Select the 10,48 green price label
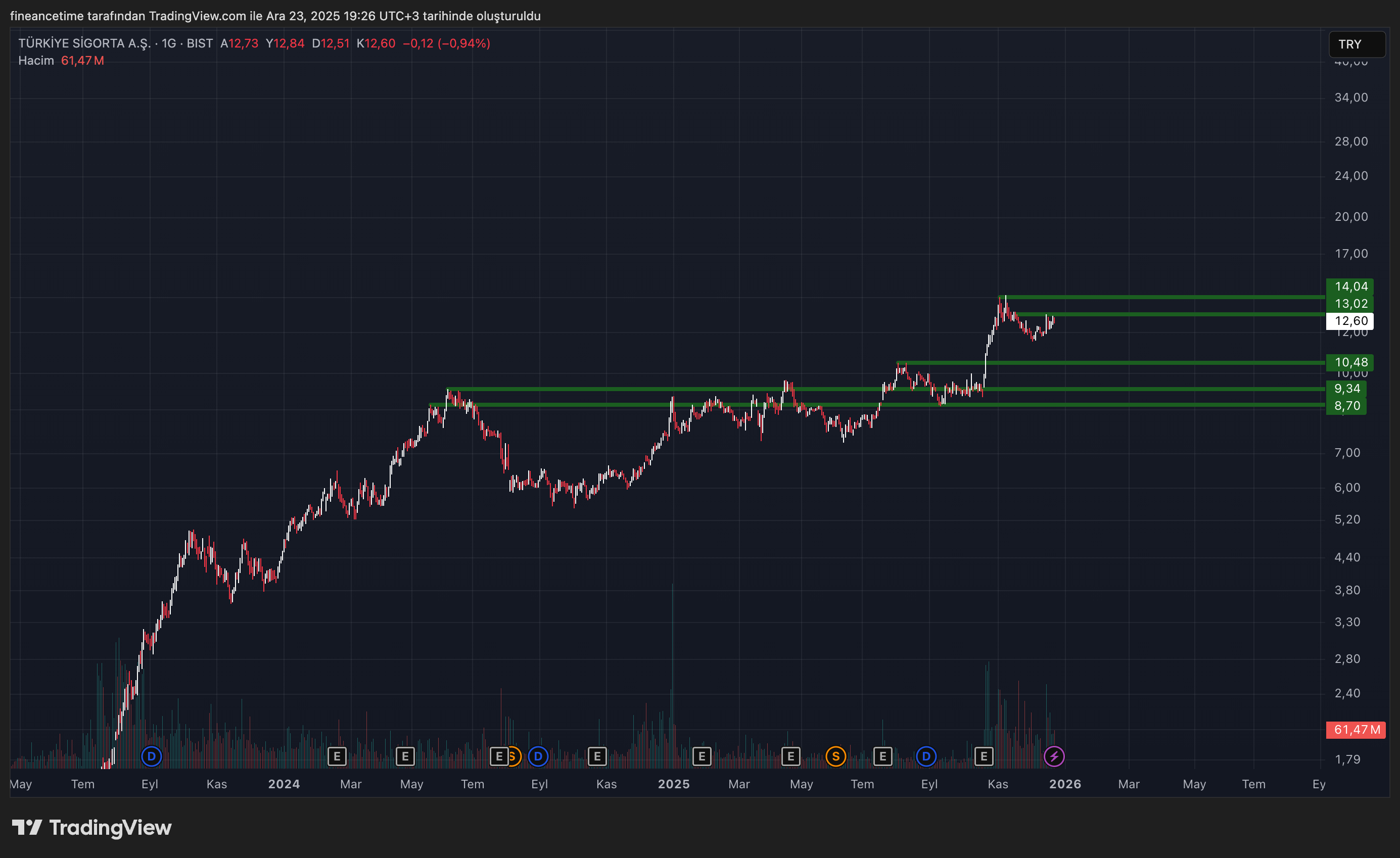The image size is (1400, 858). tap(1350, 362)
